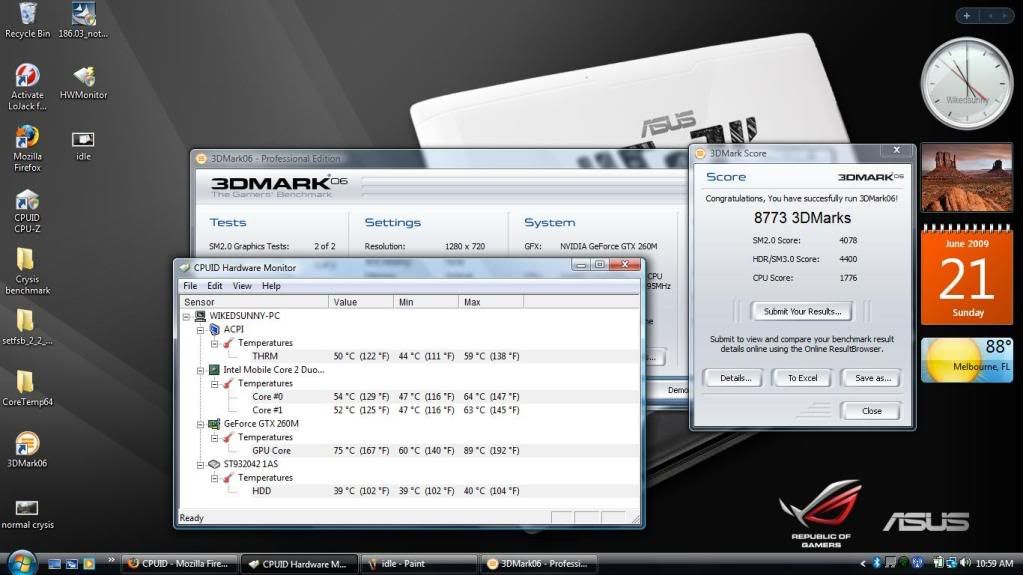Screen dimensions: 1023x575
Task: Open the View menu in Hardware Monitor
Action: tap(242, 286)
